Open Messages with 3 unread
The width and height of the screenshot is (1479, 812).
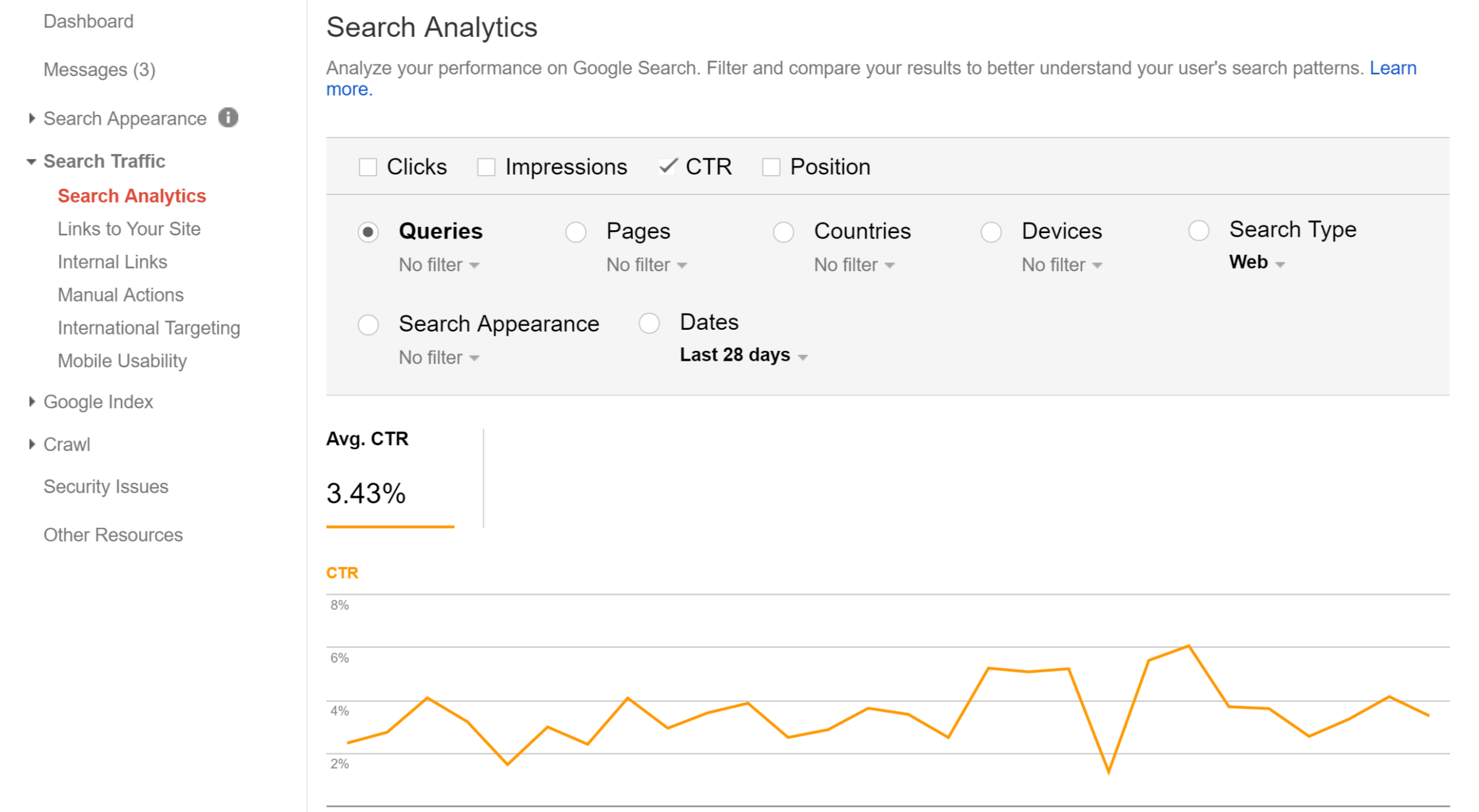(x=100, y=69)
